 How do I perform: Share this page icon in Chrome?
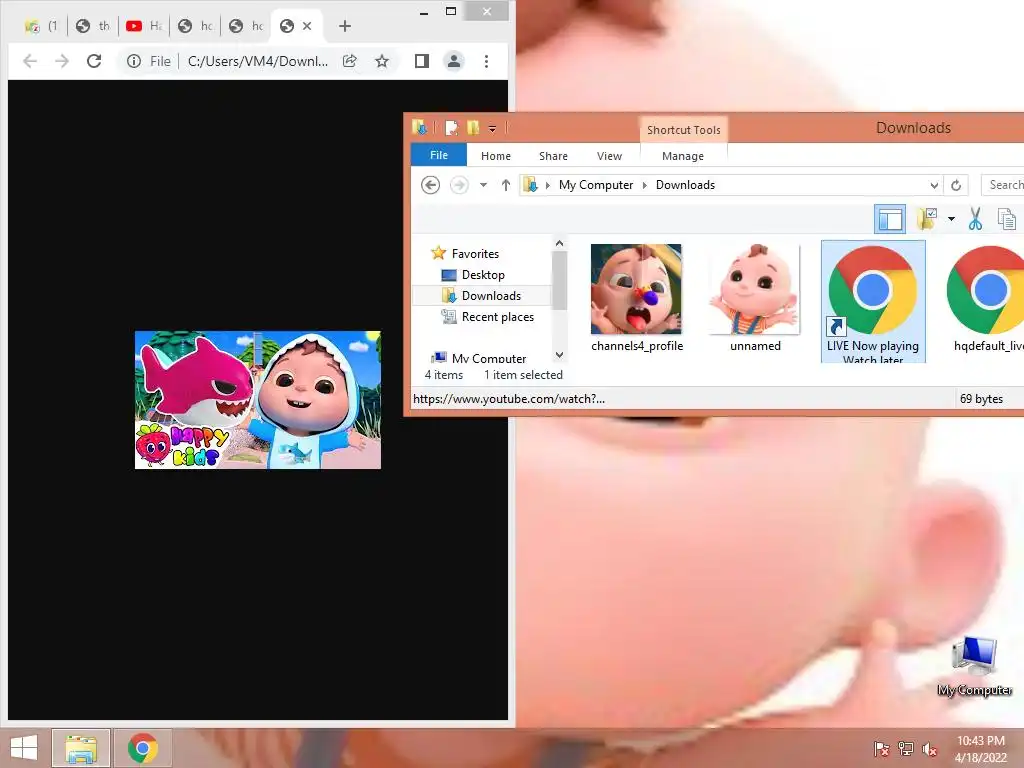click(350, 61)
